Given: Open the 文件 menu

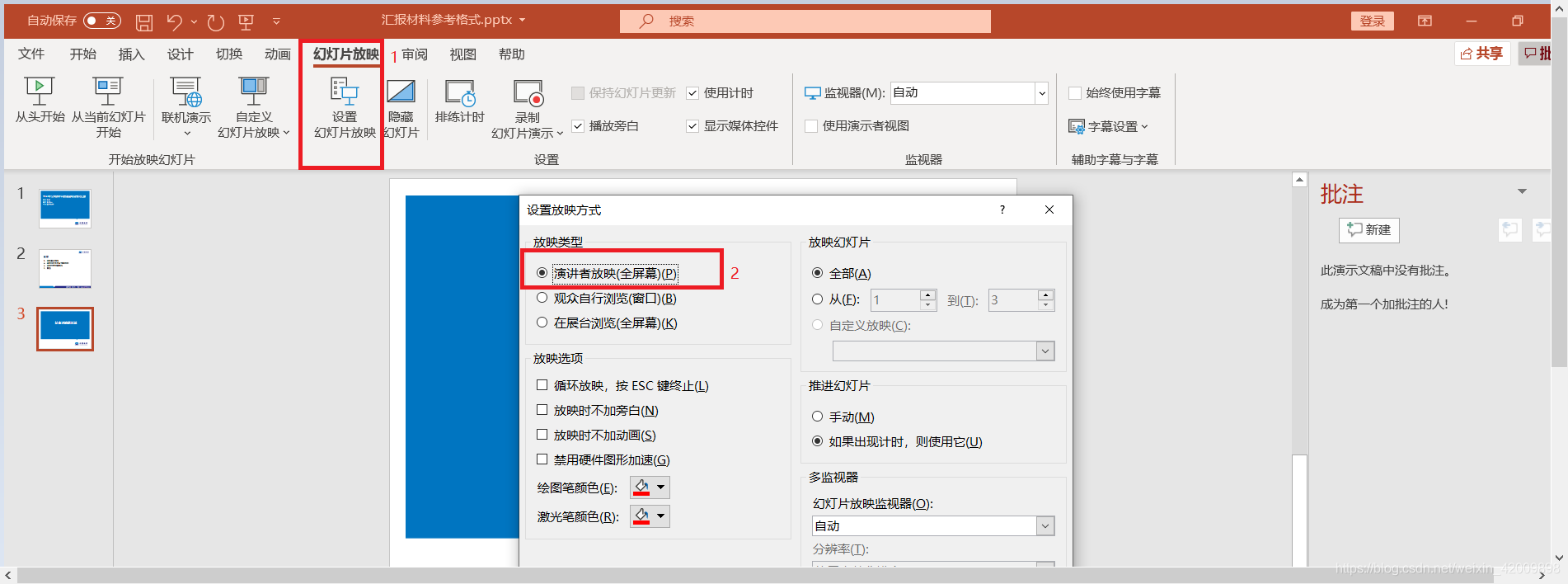Looking at the screenshot, I should click(x=31, y=54).
